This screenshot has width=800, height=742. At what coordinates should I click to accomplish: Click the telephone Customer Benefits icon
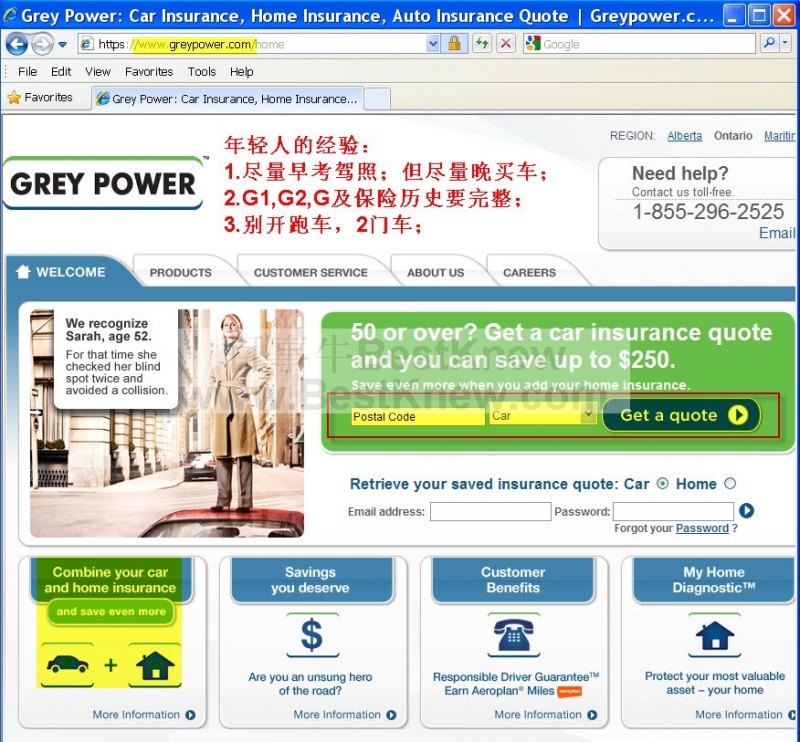(x=514, y=635)
